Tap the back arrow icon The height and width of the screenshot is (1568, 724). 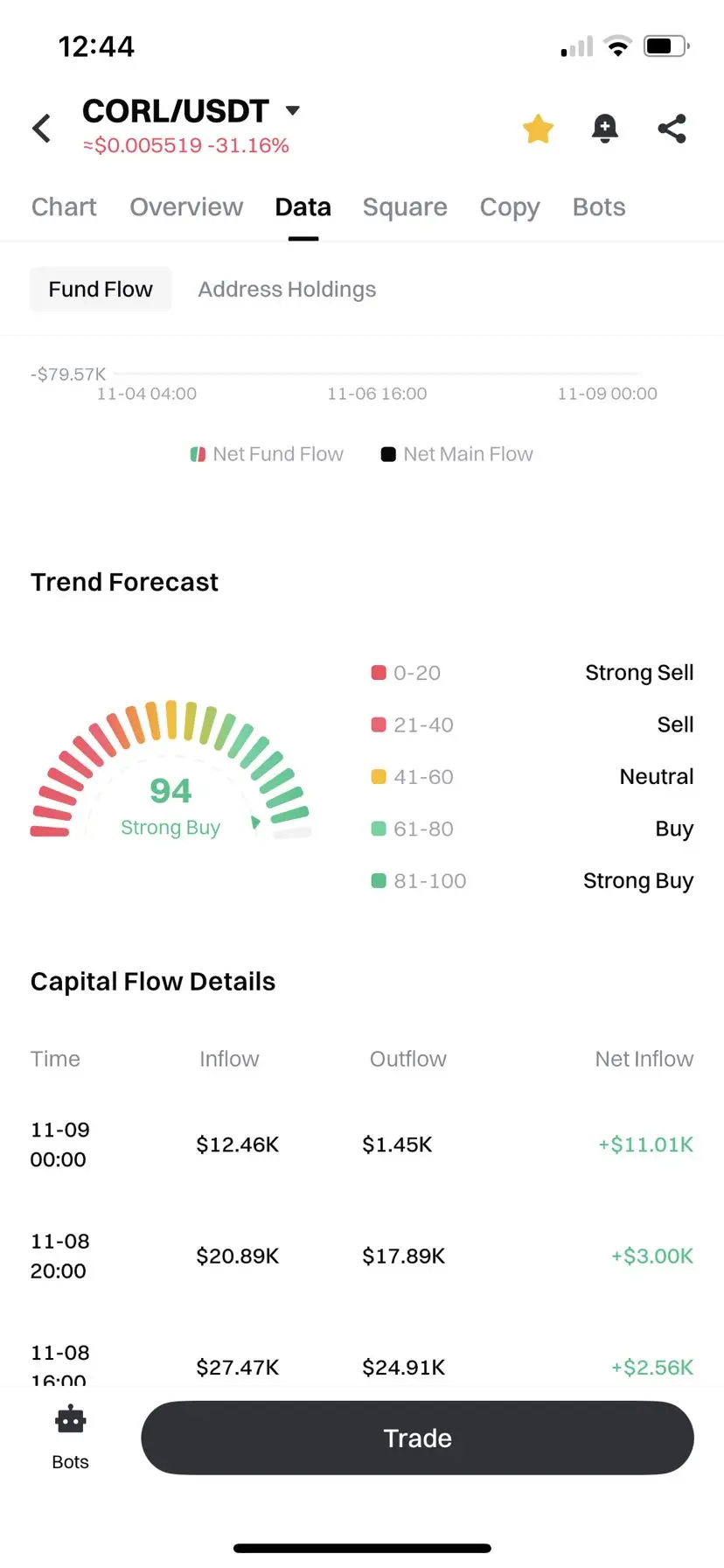coord(42,129)
